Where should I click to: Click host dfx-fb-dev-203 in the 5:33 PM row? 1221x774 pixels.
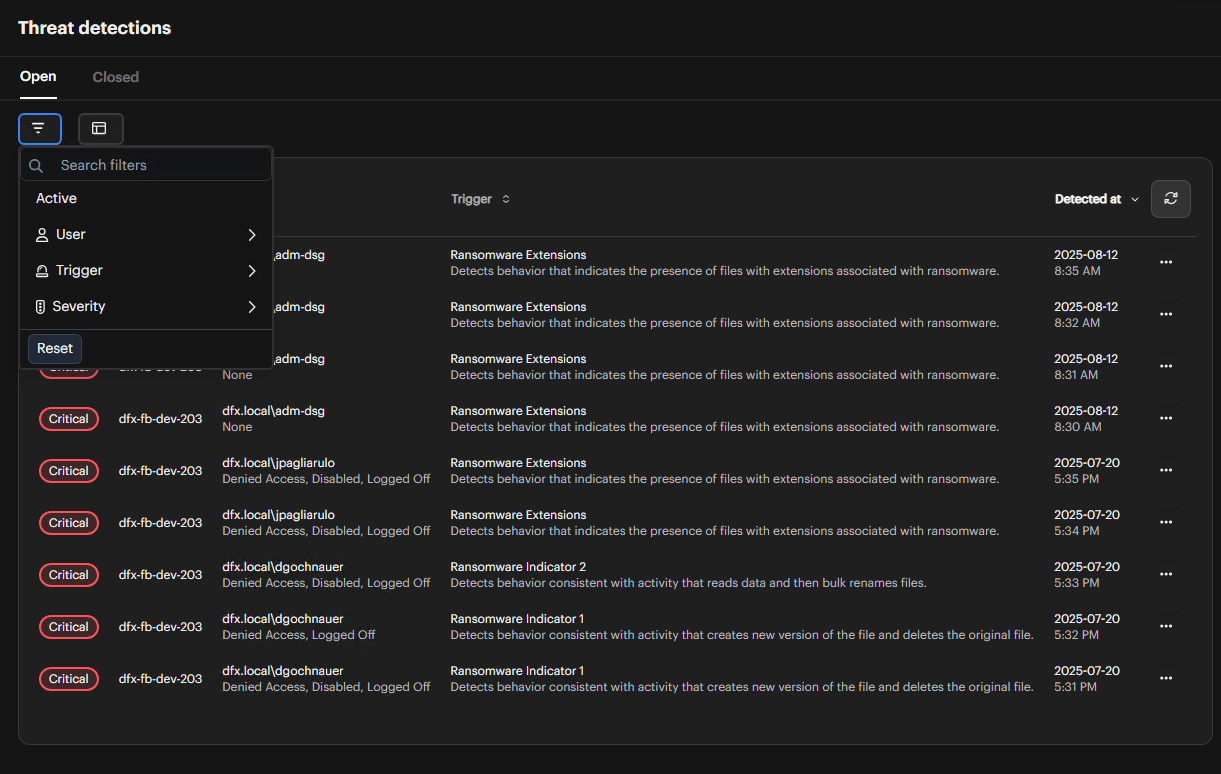pos(160,575)
